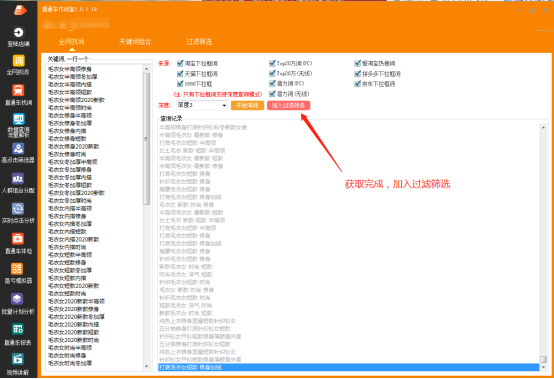
Task: Click the keyword list scroll-down arrow
Action: coord(147,367)
